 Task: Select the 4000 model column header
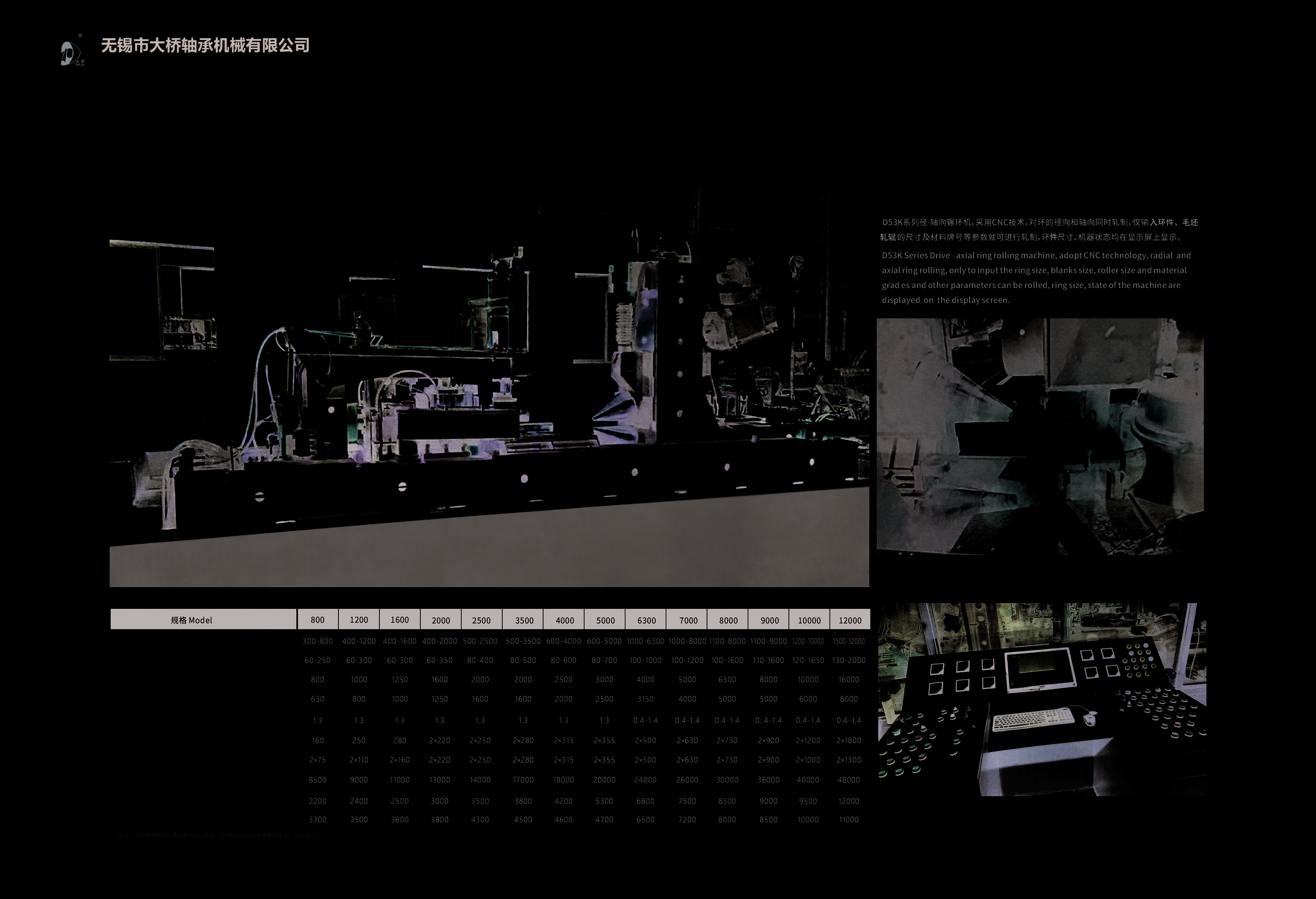click(x=564, y=619)
